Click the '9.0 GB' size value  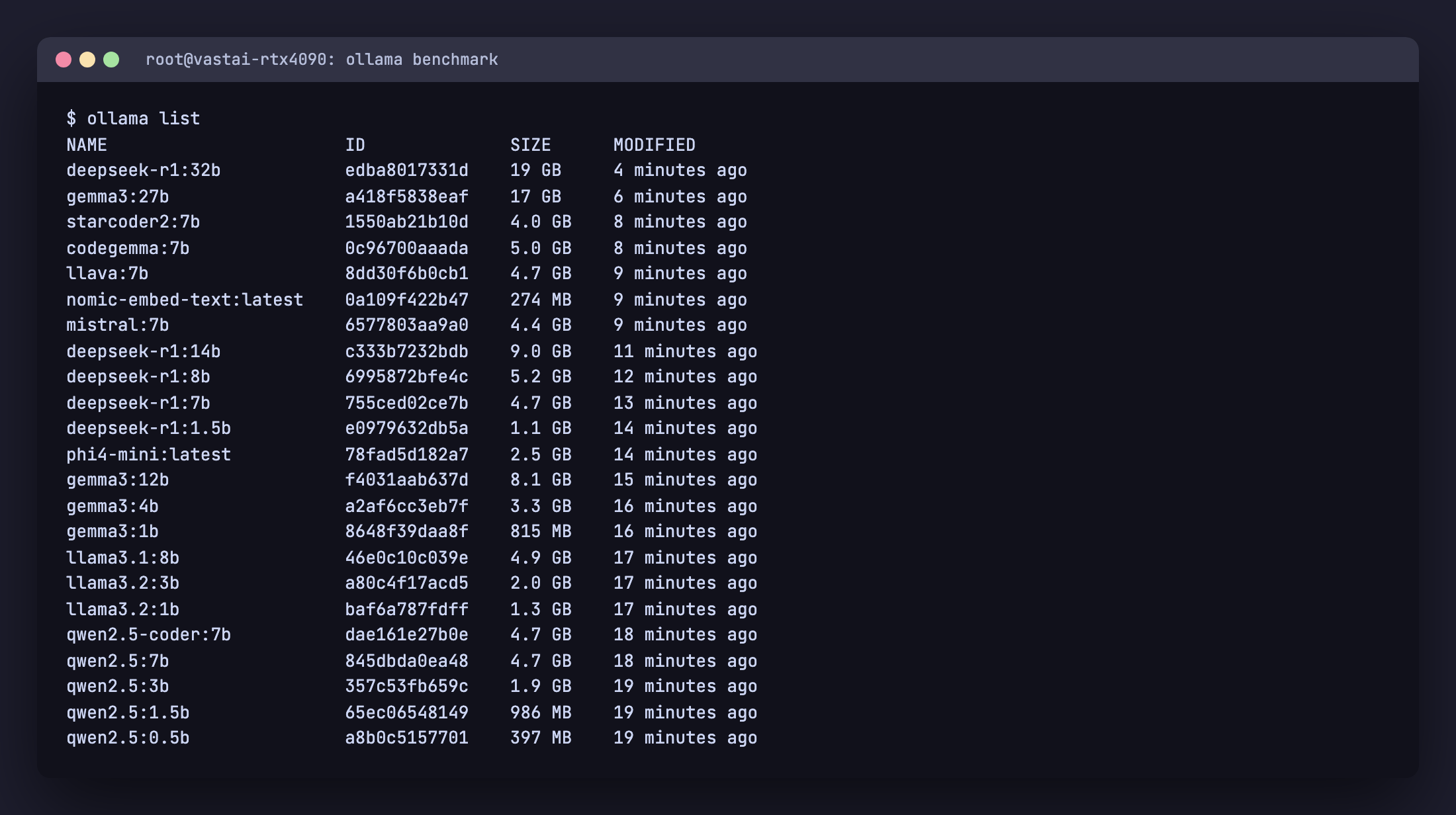(x=541, y=351)
